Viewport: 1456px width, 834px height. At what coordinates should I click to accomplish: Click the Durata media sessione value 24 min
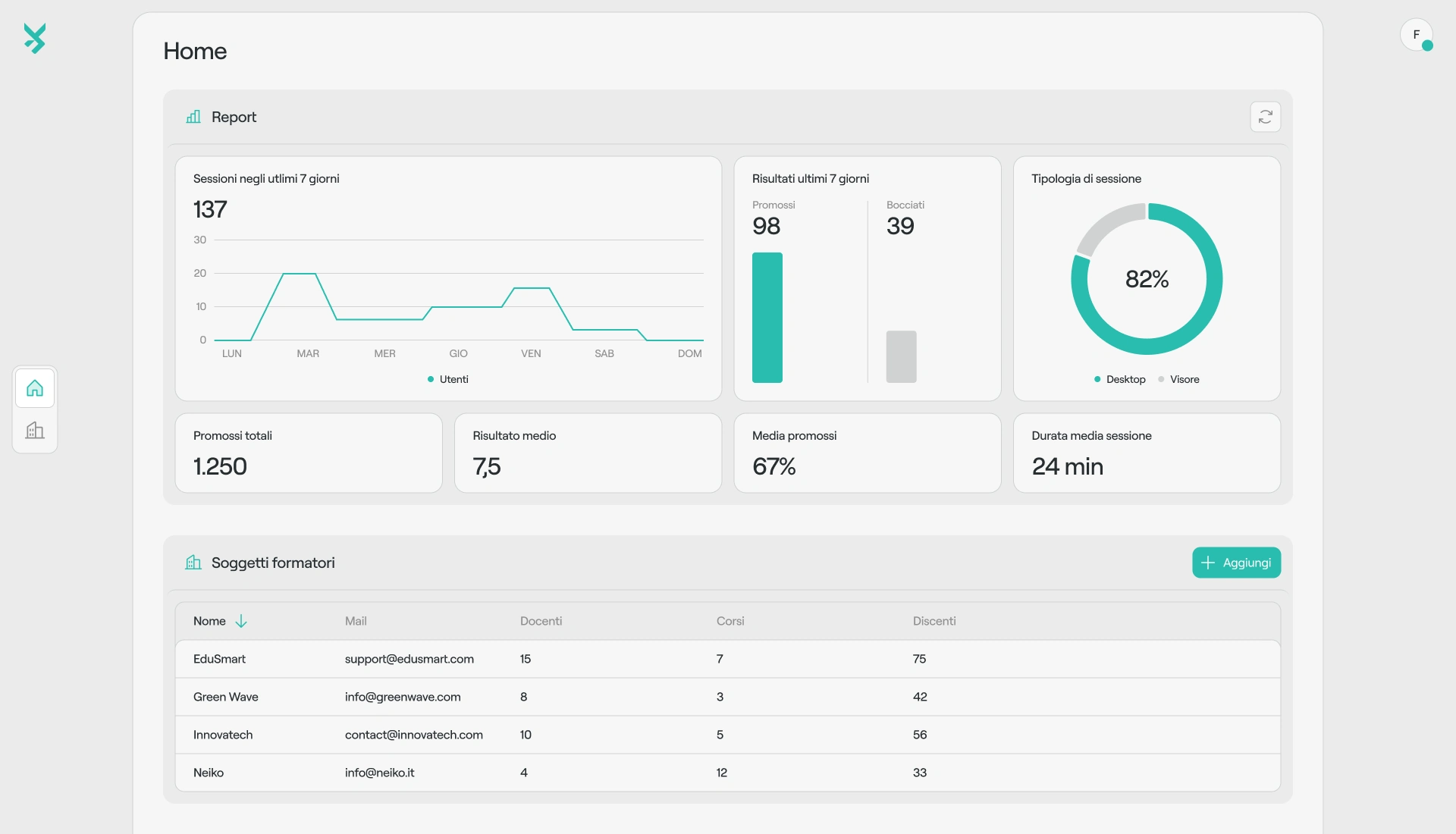coord(1068,466)
